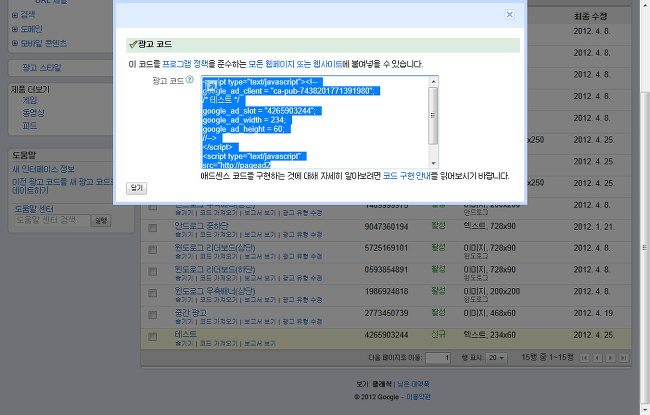Image resolution: width=650 pixels, height=415 pixels.
Task: Expand the 모바일 콘텐츠 tree item
Action: coord(15,43)
